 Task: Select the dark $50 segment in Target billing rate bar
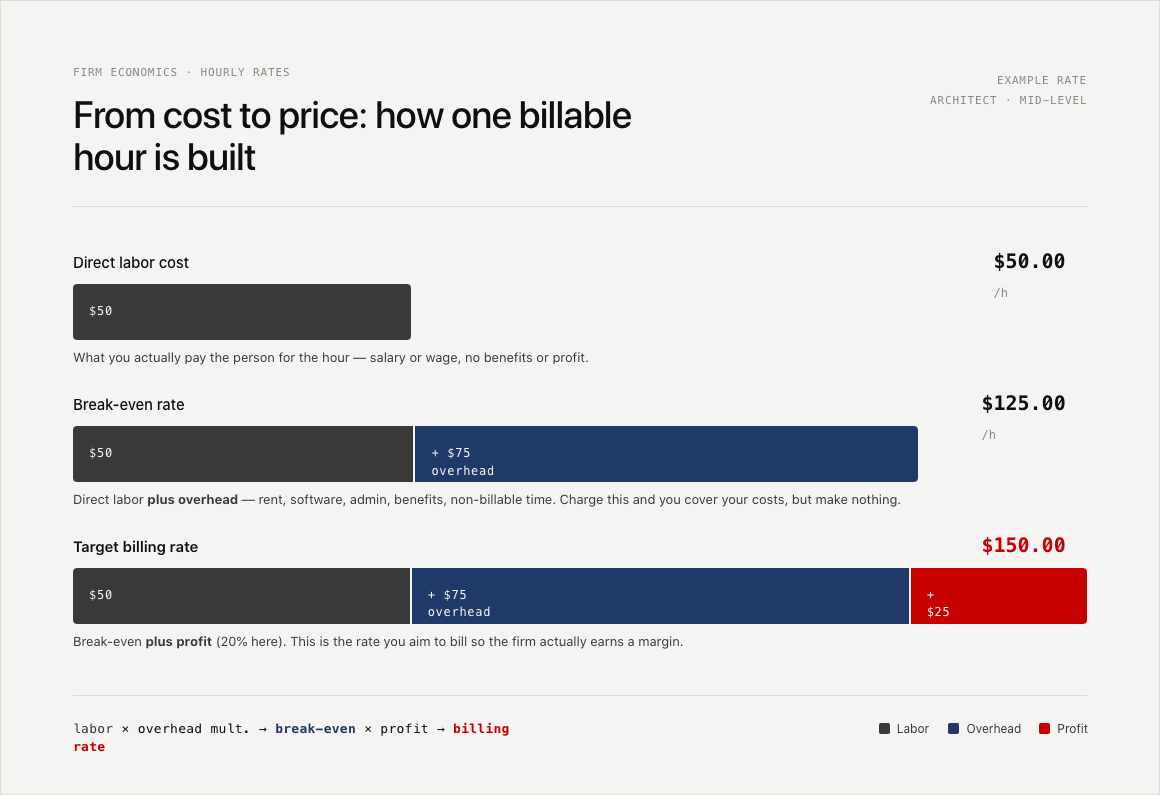click(241, 596)
